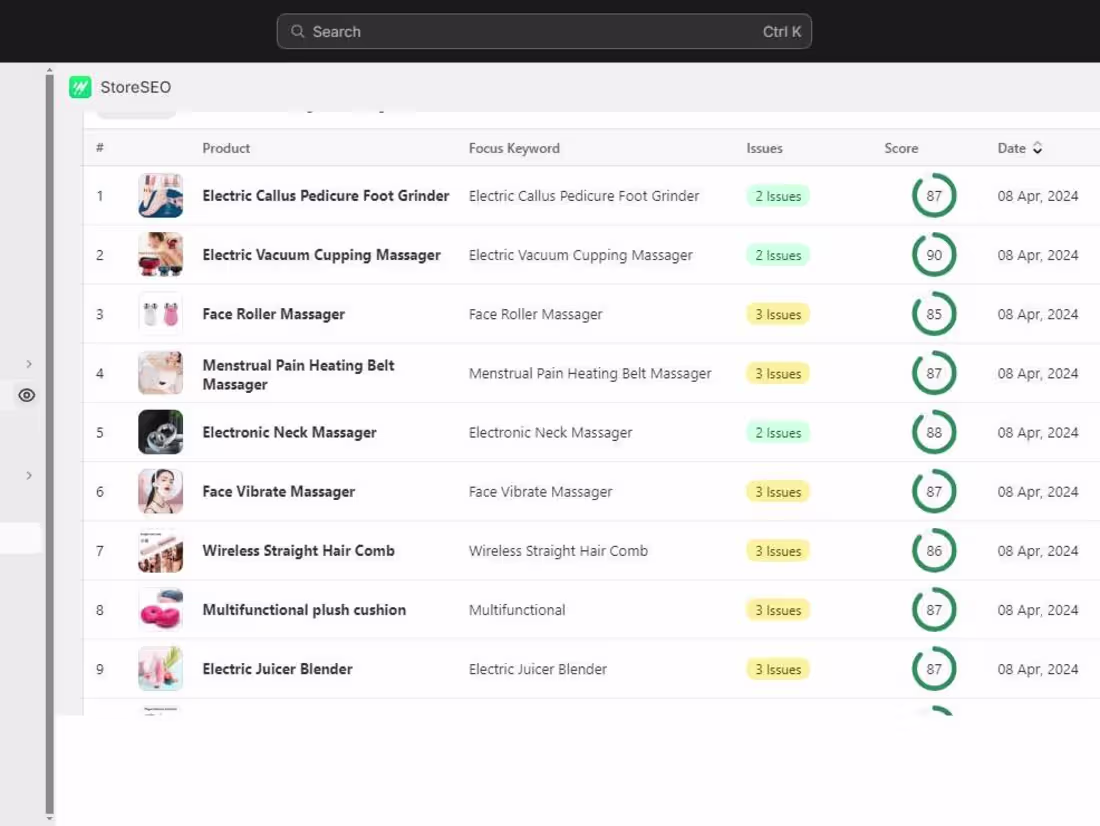Click the search magnifier icon
Screen dimensions: 1100x826
(297, 32)
